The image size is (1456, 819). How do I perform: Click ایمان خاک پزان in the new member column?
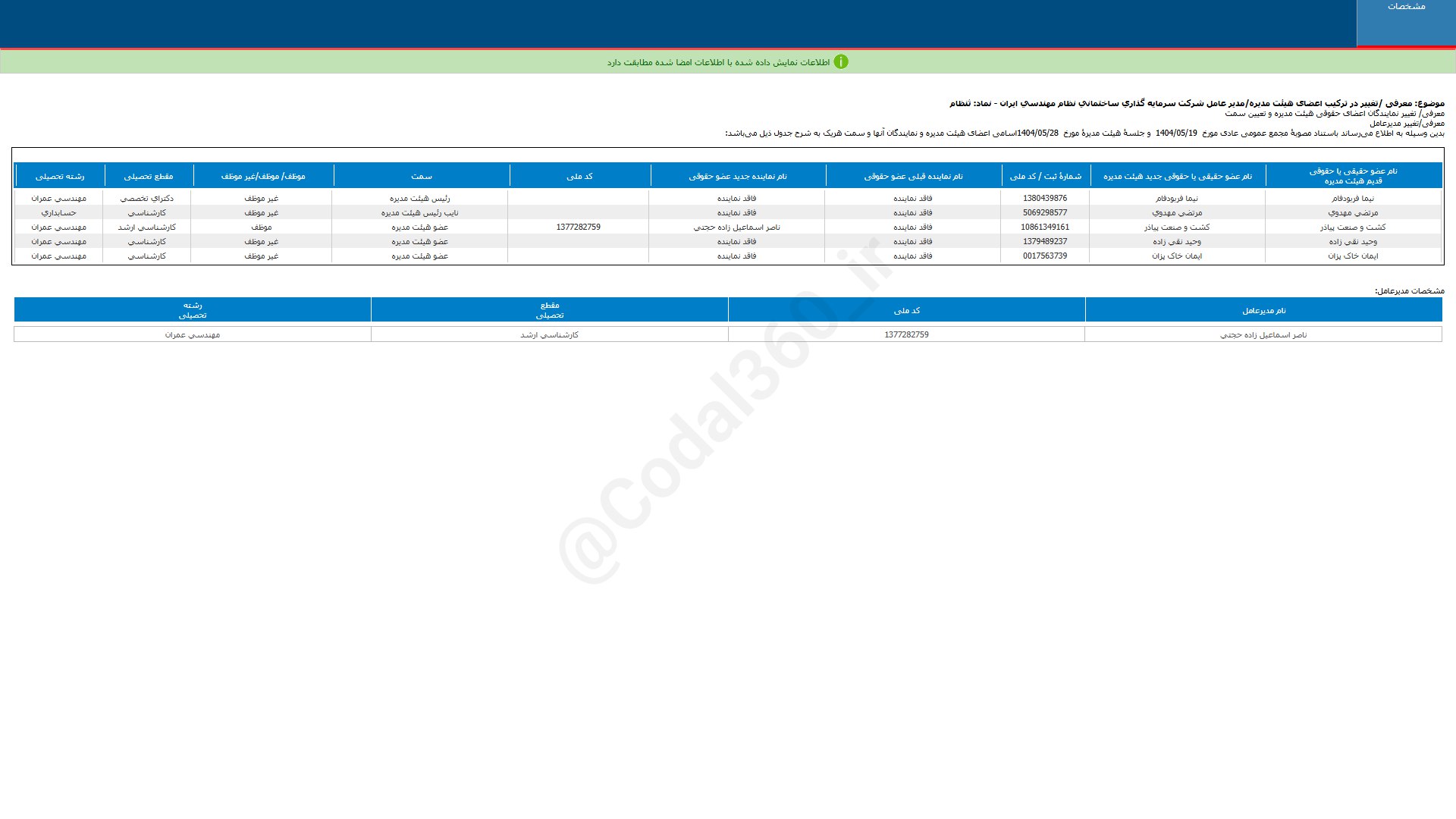pyautogui.click(x=1177, y=256)
